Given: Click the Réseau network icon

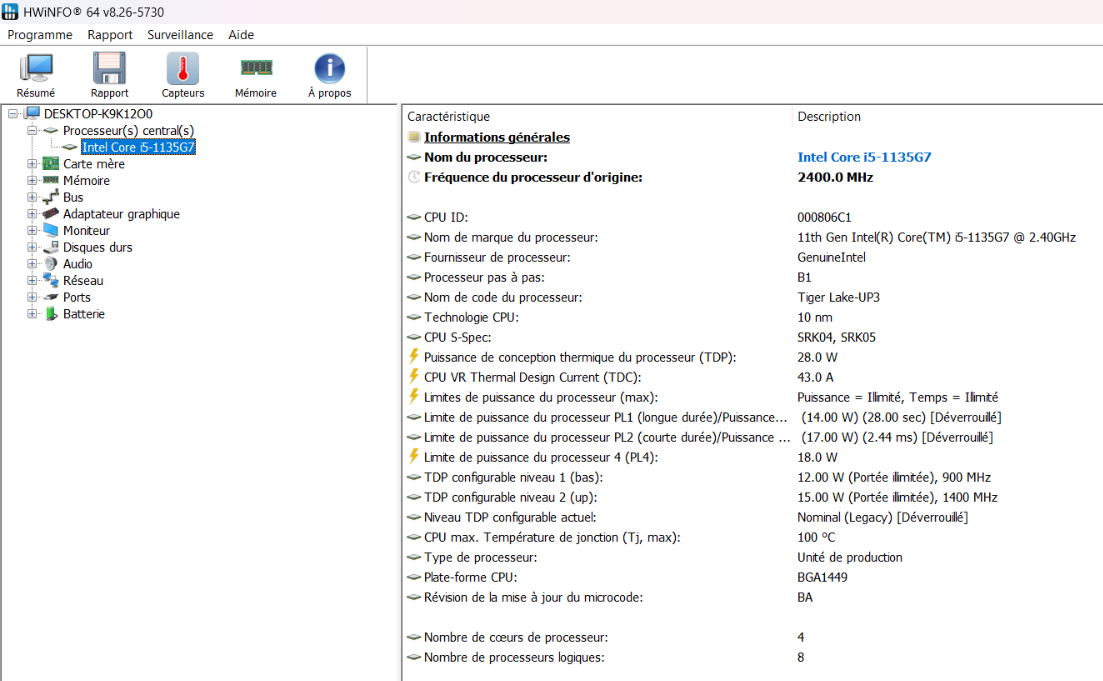Looking at the screenshot, I should coord(51,280).
